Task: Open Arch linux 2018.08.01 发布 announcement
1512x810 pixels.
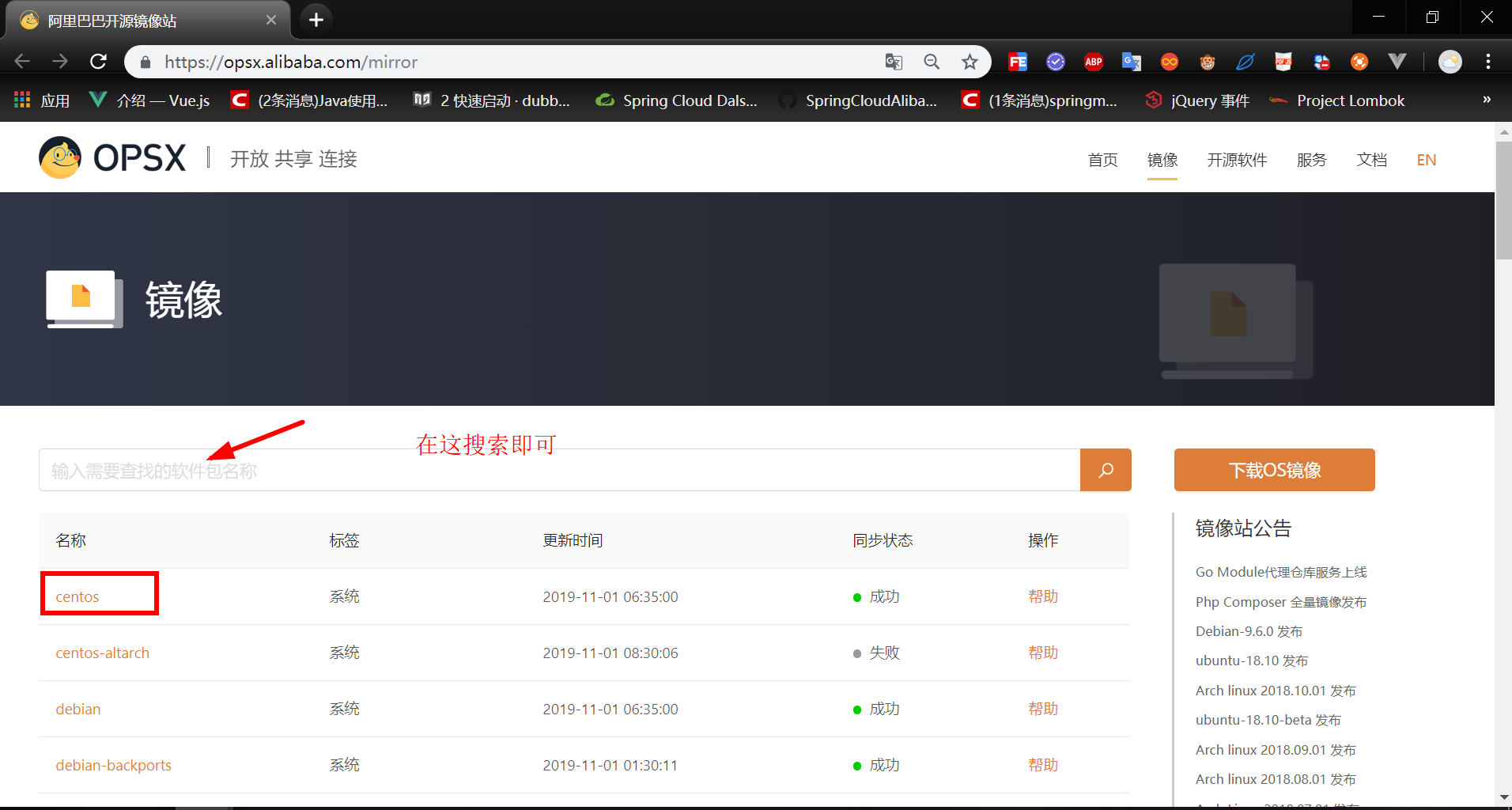Action: point(1276,779)
